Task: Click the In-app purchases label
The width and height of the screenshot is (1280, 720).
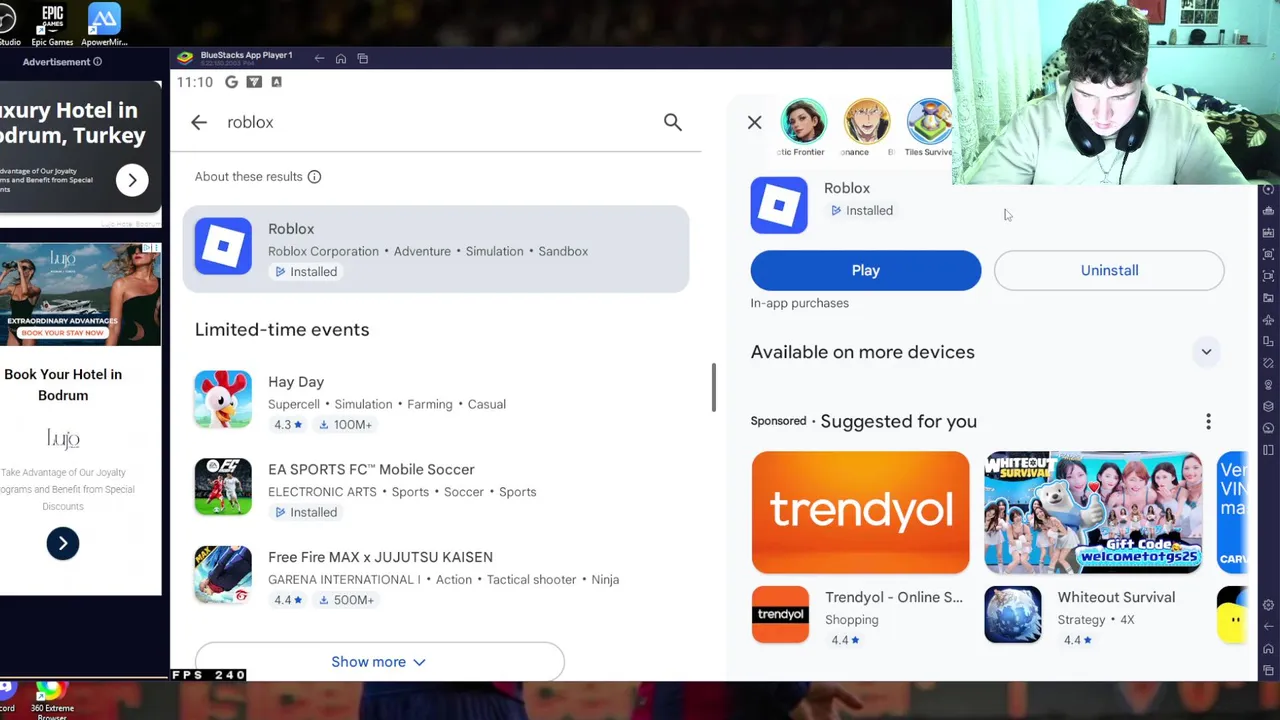Action: coord(799,303)
